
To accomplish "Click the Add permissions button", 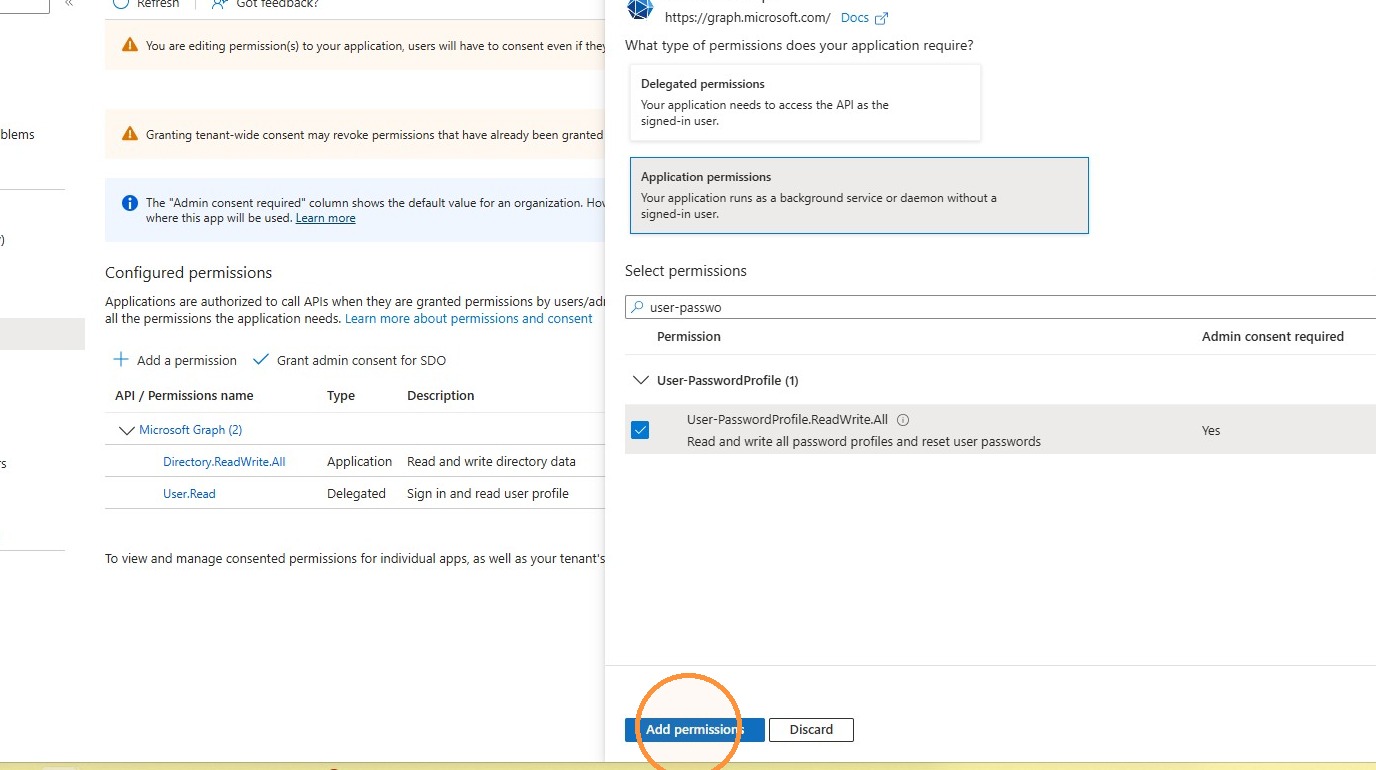I will pyautogui.click(x=695, y=730).
